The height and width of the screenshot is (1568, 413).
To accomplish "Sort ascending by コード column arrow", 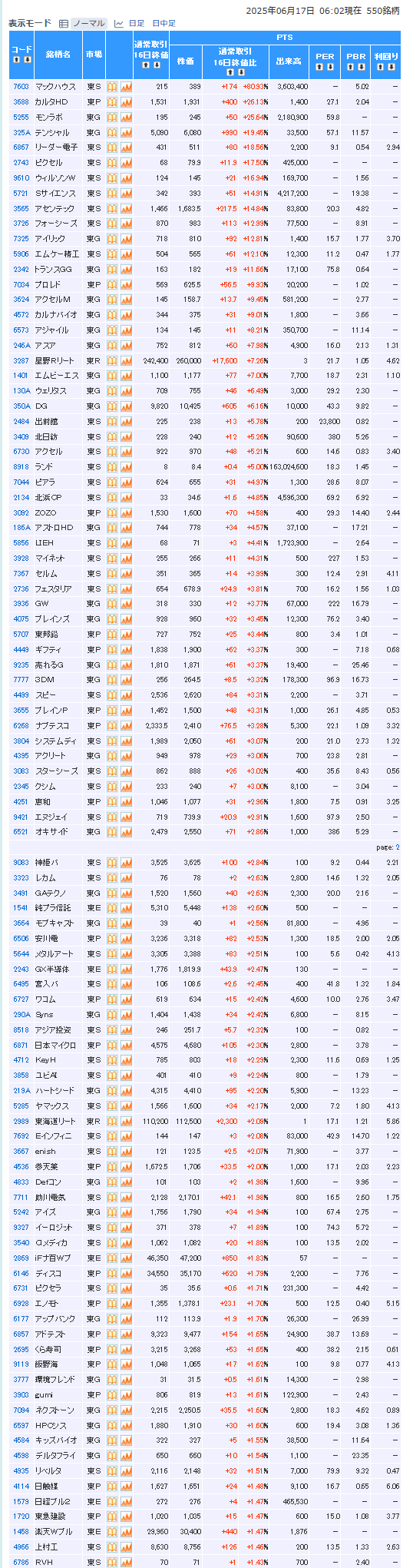I will pyautogui.click(x=17, y=59).
